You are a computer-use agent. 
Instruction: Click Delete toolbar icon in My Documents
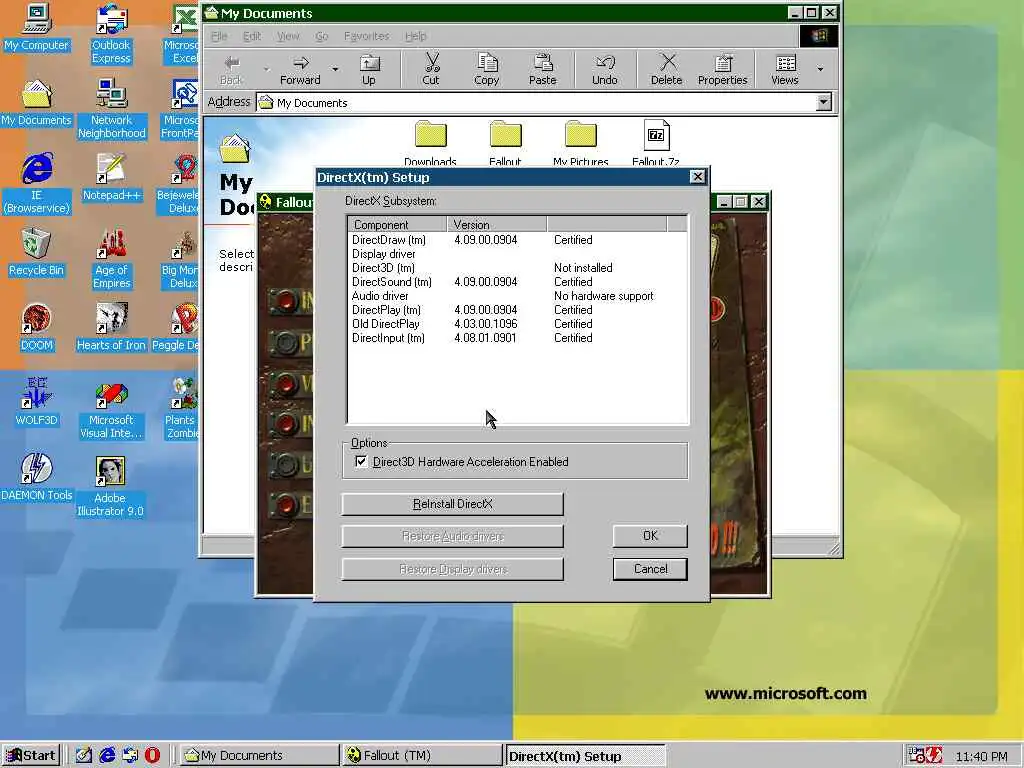(666, 70)
